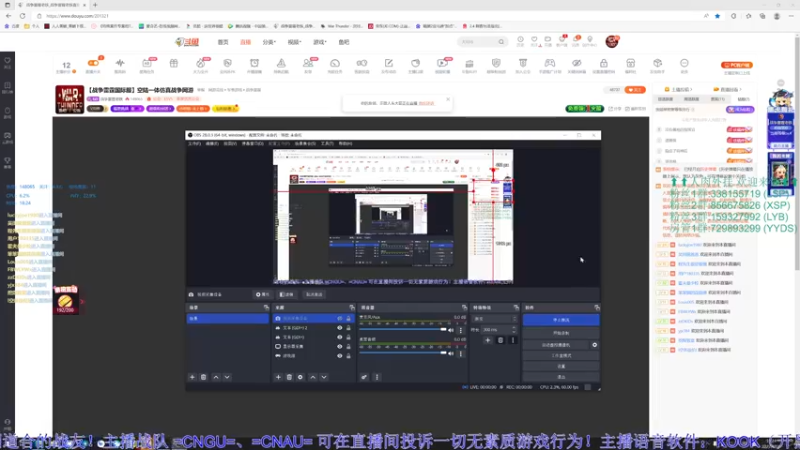Adjust the 300 ms transition duration stepper

514,330
